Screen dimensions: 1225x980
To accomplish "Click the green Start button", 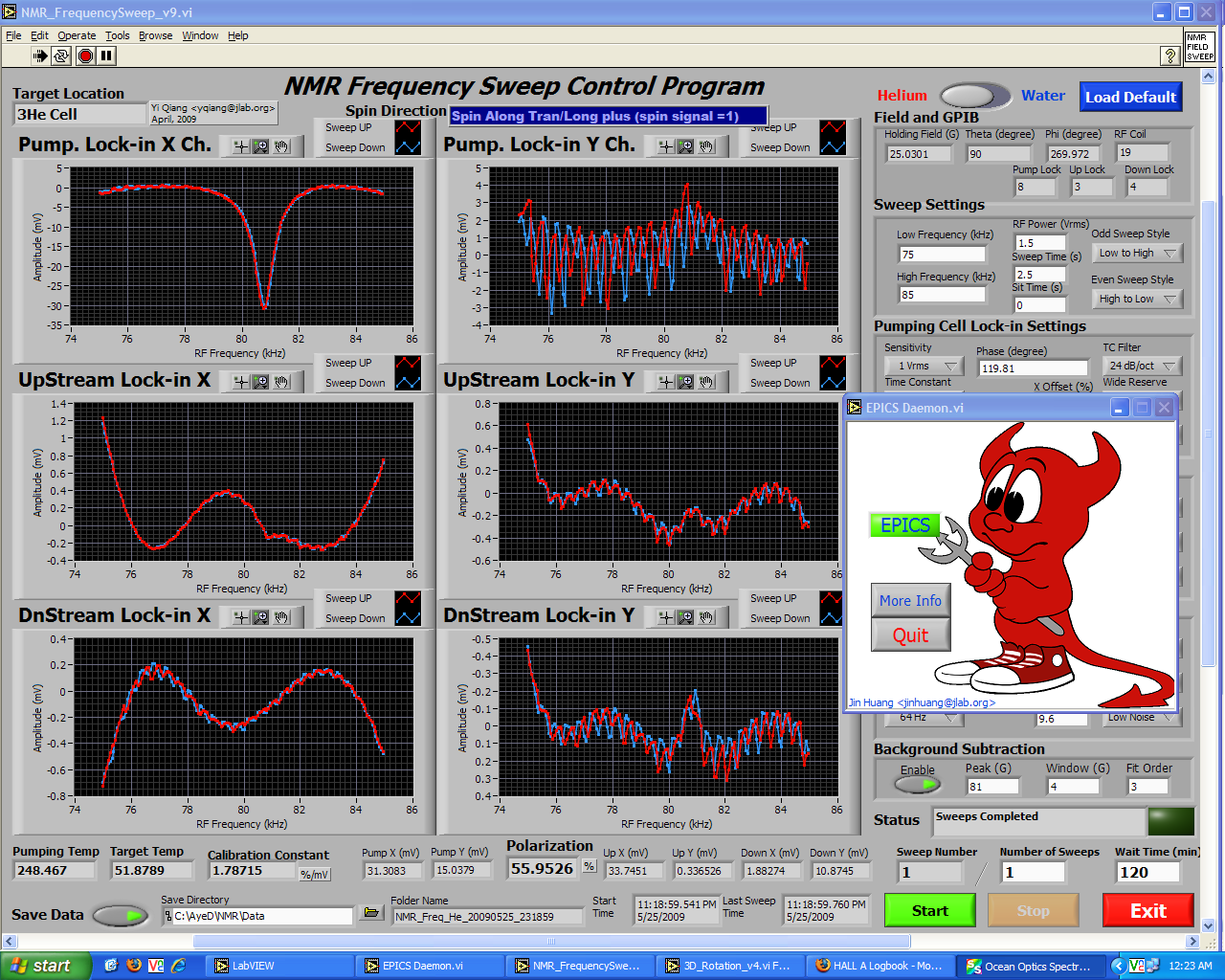I will tap(929, 910).
